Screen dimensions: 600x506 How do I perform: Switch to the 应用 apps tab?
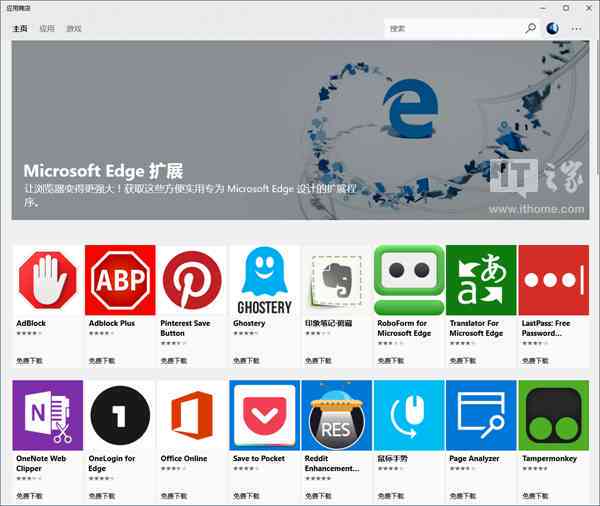point(47,28)
